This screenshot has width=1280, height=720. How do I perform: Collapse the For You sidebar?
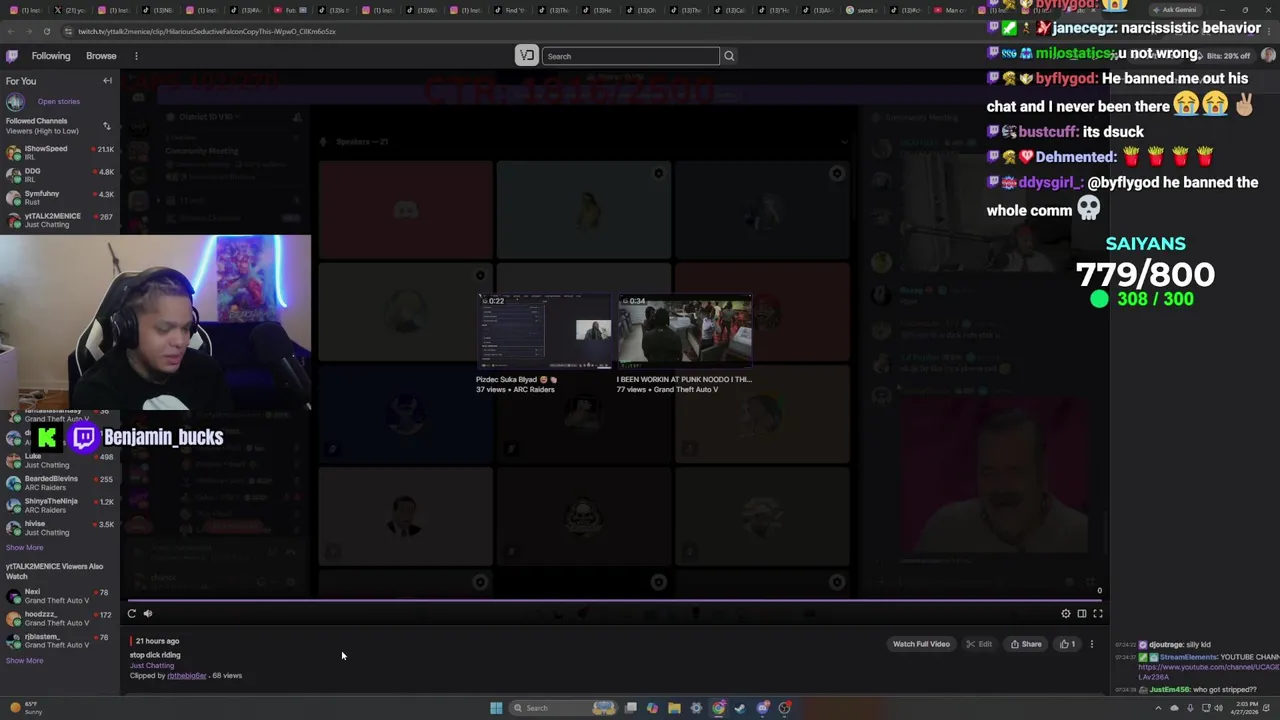coord(107,81)
